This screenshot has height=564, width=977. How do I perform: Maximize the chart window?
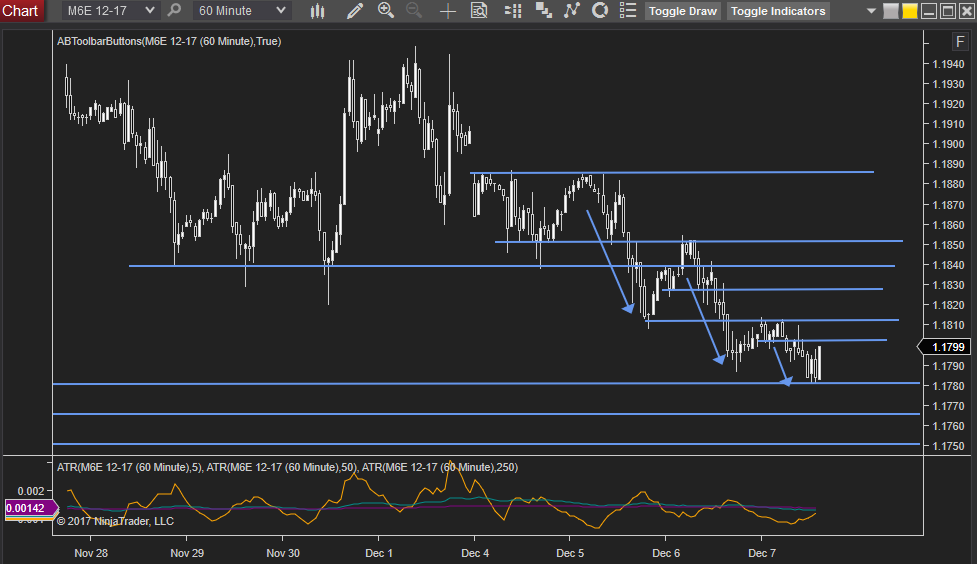click(947, 11)
